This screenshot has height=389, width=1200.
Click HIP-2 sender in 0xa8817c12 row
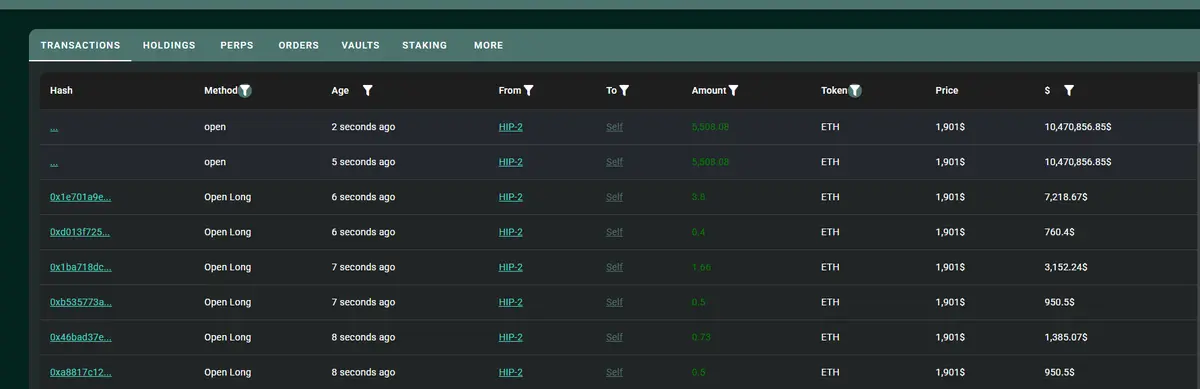pyautogui.click(x=511, y=372)
